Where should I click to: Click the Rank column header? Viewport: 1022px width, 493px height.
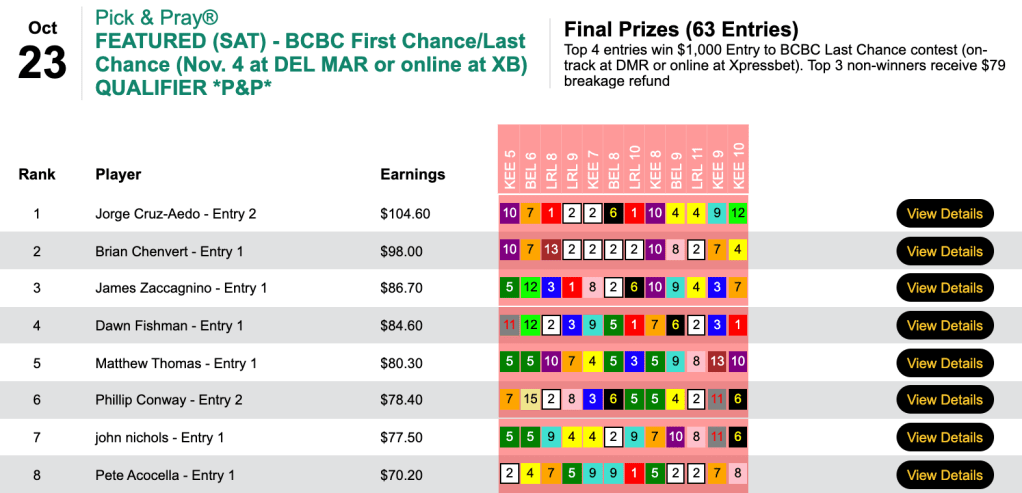tap(37, 175)
